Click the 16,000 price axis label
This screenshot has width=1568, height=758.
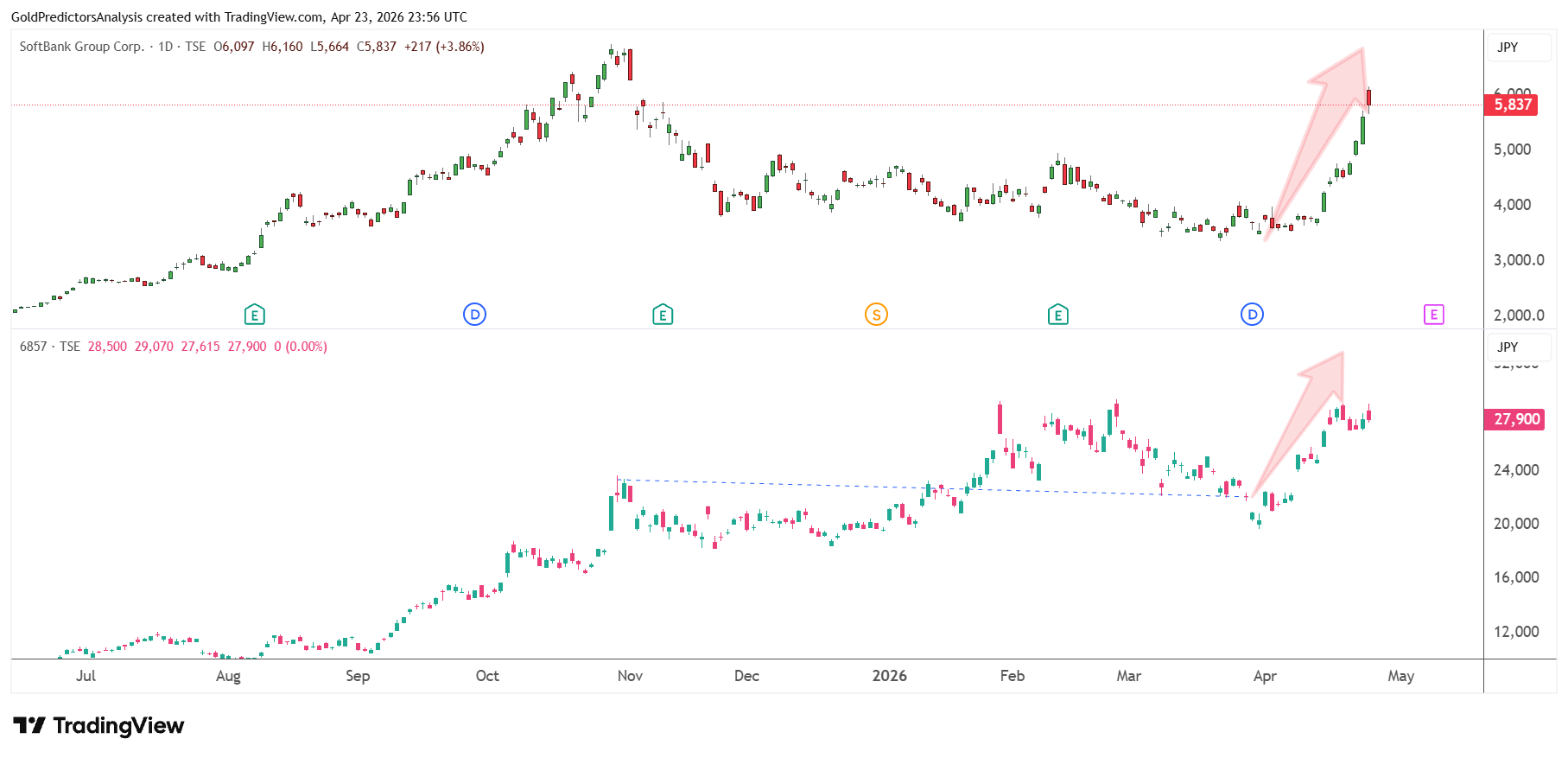pyautogui.click(x=1516, y=577)
